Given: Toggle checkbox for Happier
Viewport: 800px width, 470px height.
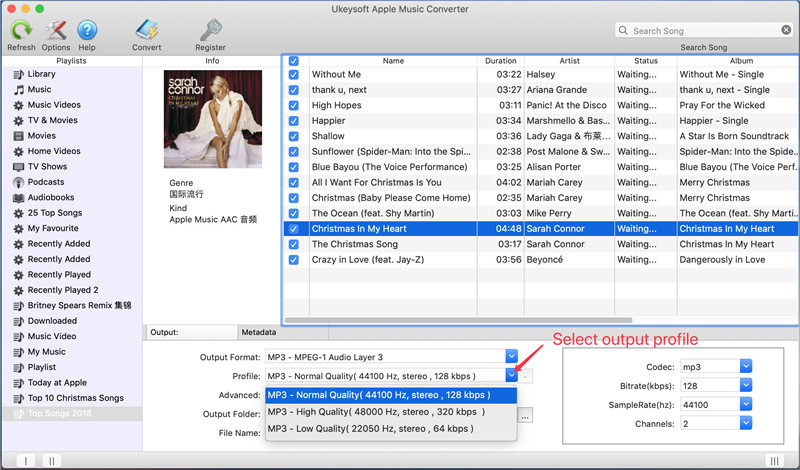Looking at the screenshot, I should coord(293,121).
